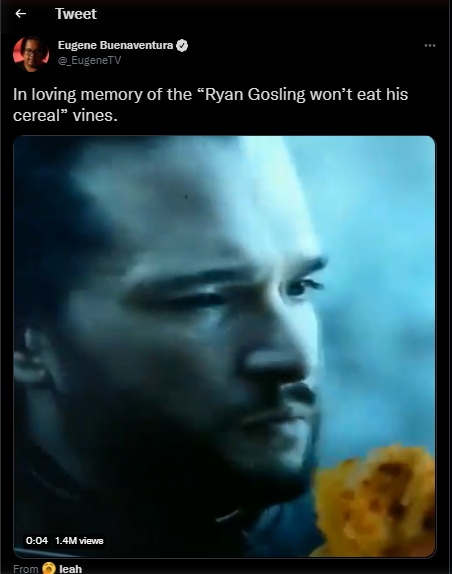This screenshot has width=452, height=574.
Task: Play the Ryan Gosling vine video
Action: 224,346
